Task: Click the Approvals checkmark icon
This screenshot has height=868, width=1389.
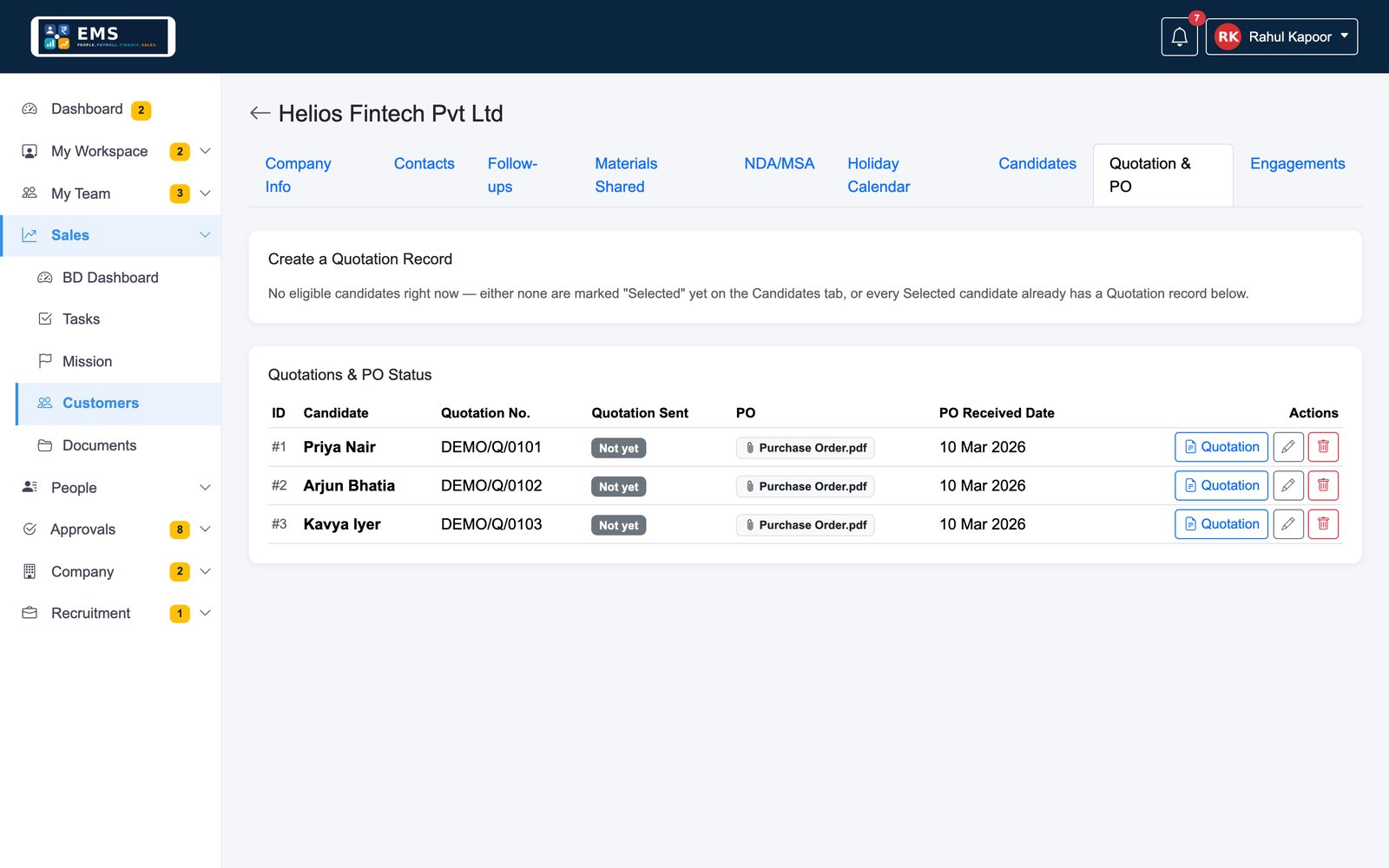Action: pyautogui.click(x=30, y=529)
